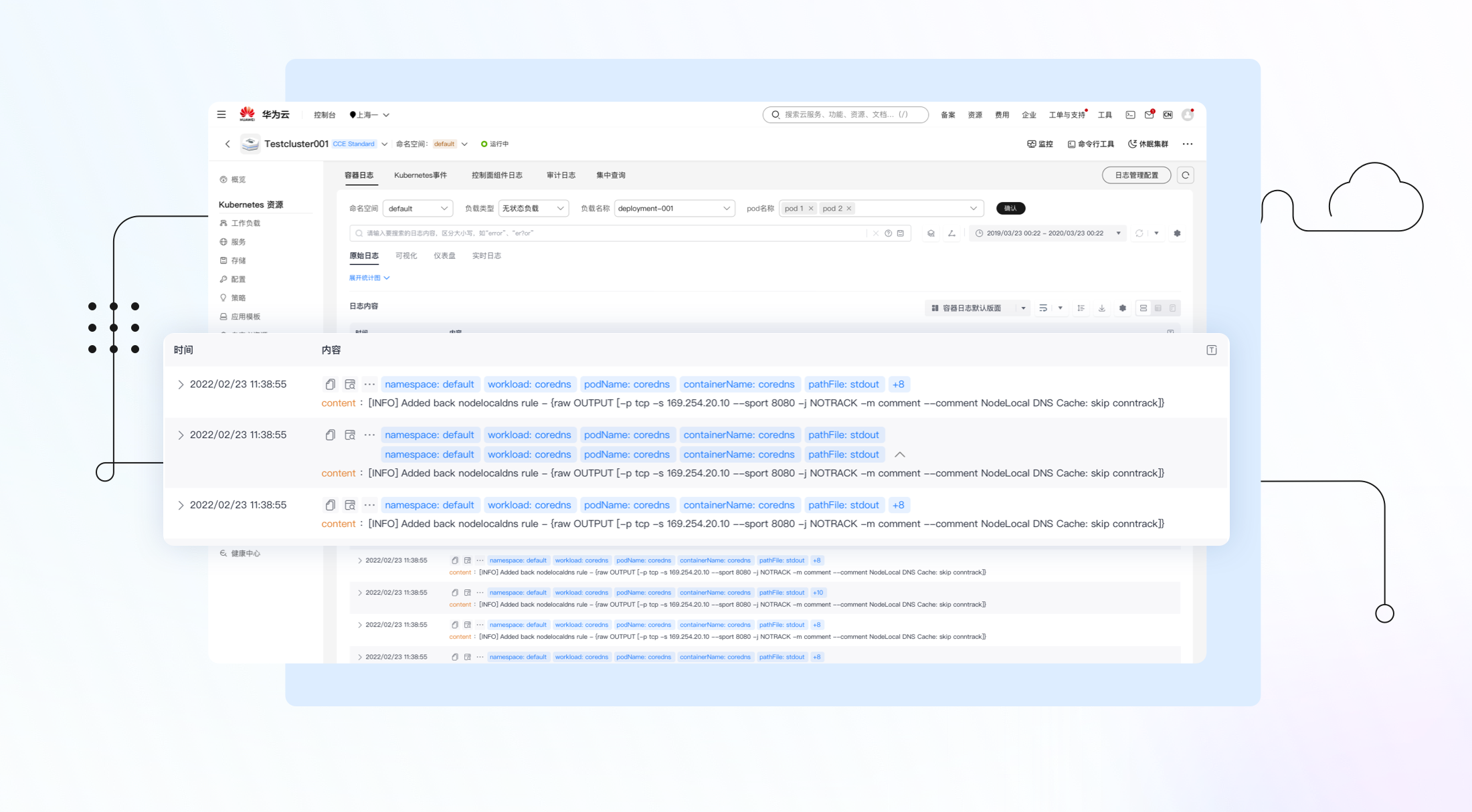Click the 确认 confirm button
This screenshot has height=812, width=1472.
click(1010, 209)
